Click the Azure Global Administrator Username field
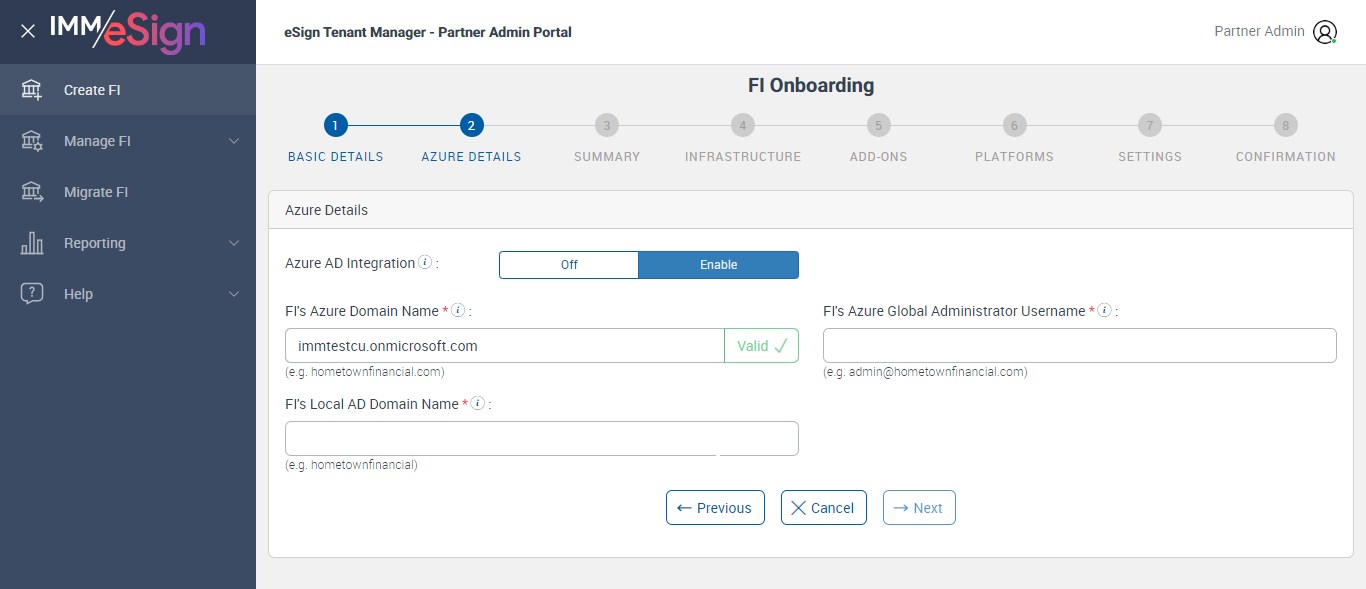The width and height of the screenshot is (1366, 589). point(1079,346)
